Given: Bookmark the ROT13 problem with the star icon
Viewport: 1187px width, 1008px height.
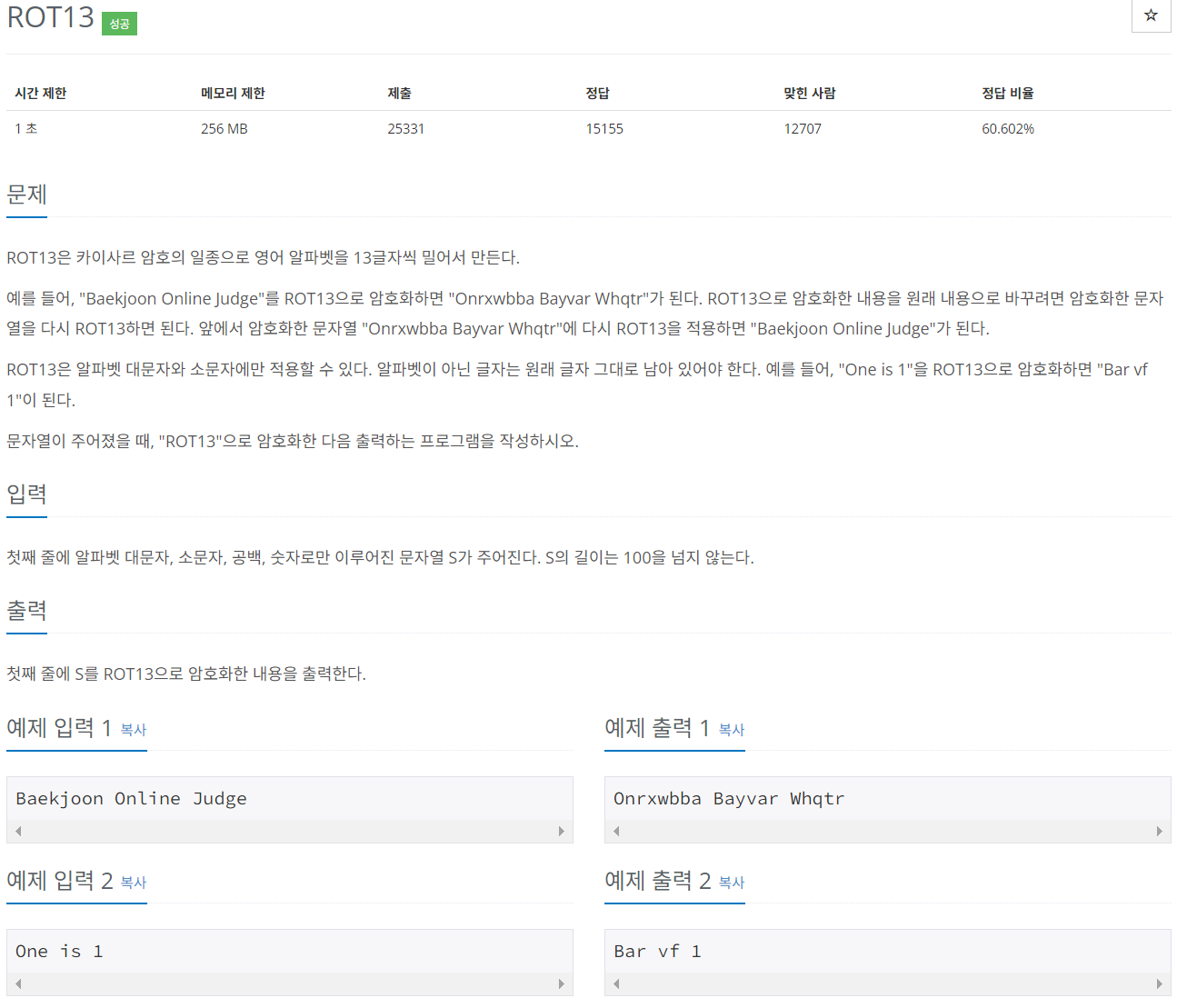Looking at the screenshot, I should (1151, 15).
